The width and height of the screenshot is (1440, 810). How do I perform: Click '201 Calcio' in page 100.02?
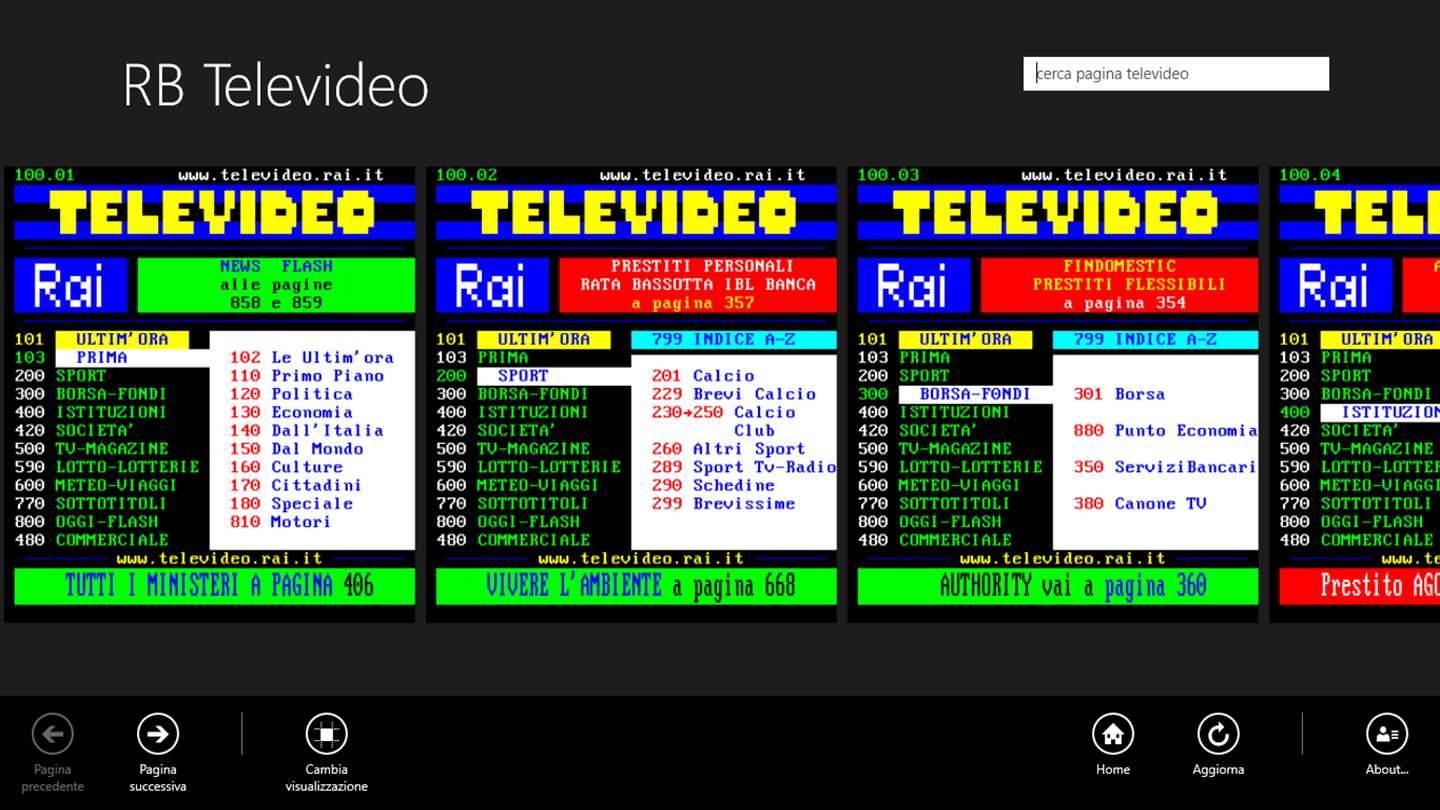point(703,376)
